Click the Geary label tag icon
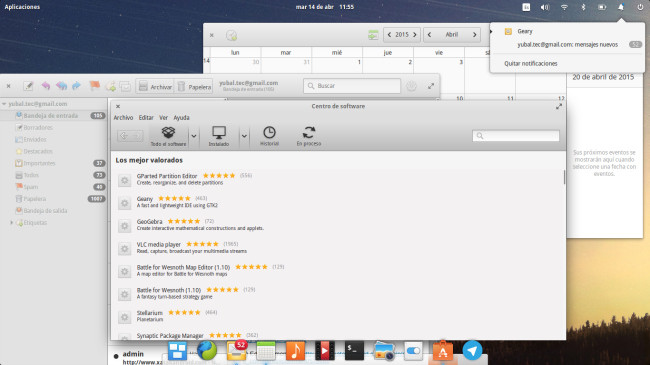 (x=110, y=86)
